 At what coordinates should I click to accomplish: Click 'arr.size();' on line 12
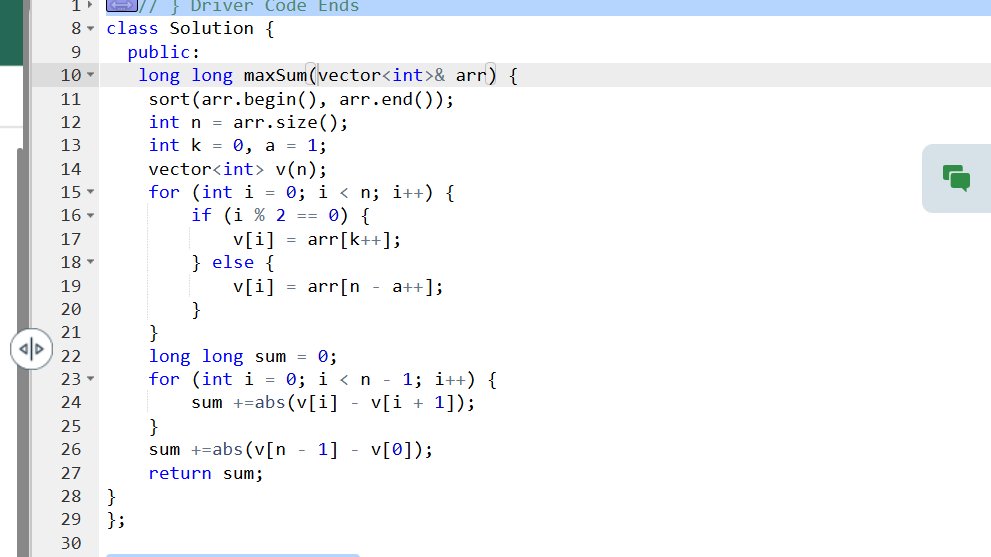click(291, 122)
